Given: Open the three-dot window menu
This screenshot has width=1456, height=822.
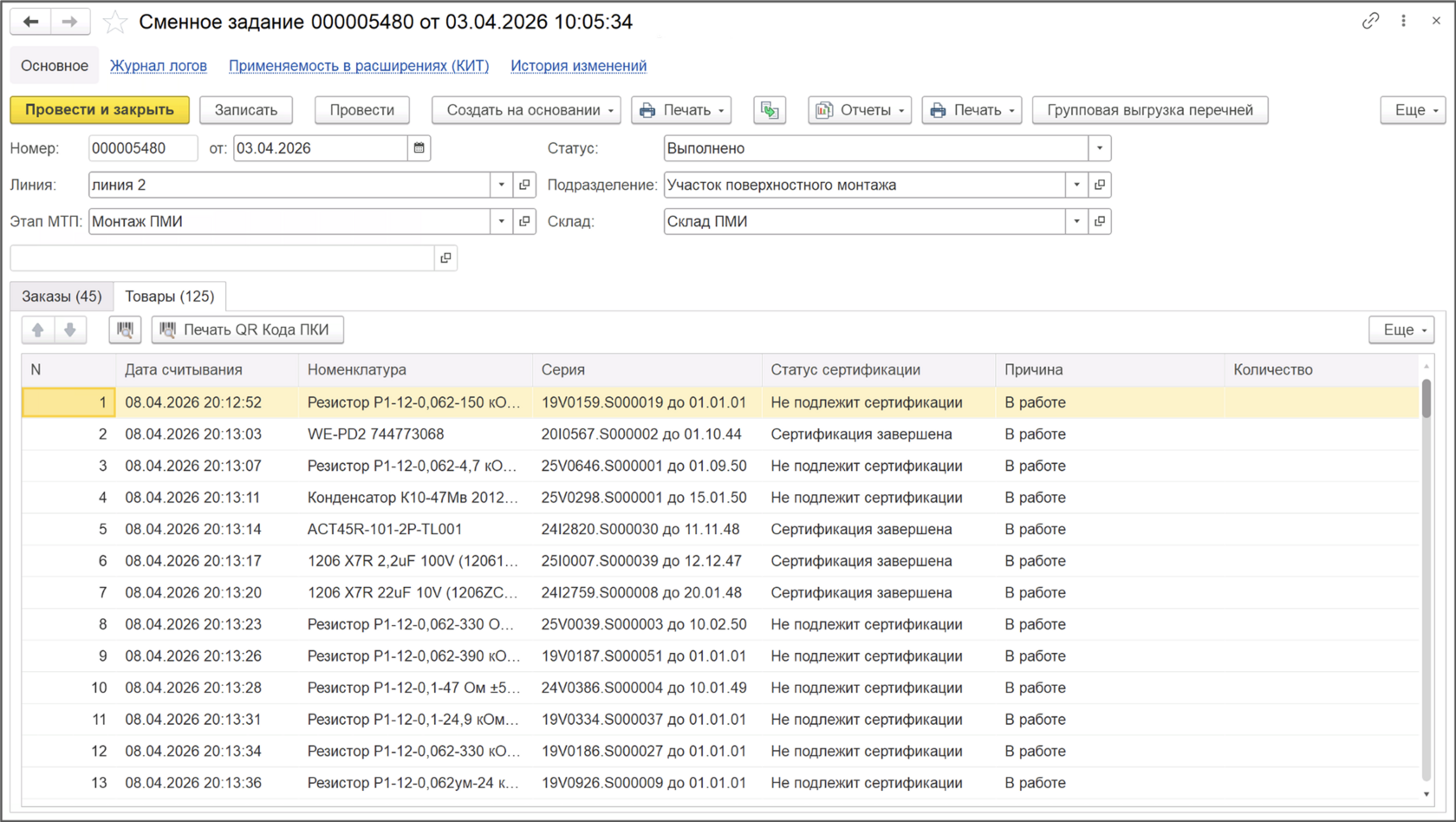Looking at the screenshot, I should pos(1404,21).
